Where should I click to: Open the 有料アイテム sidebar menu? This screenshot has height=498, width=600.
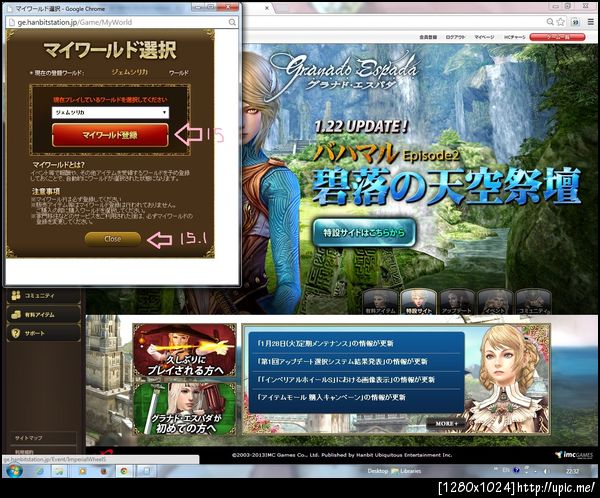43,315
